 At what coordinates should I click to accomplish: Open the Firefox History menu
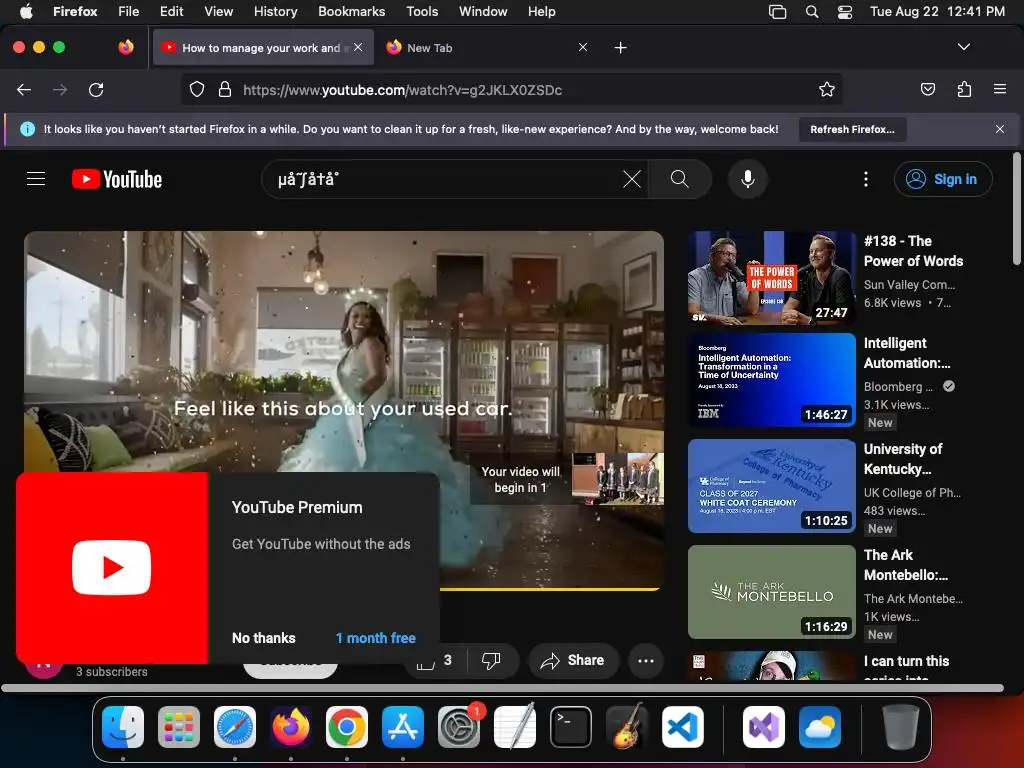(275, 11)
